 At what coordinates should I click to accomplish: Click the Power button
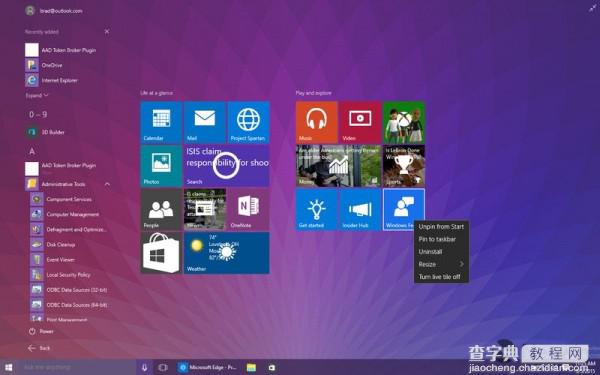(x=41, y=331)
